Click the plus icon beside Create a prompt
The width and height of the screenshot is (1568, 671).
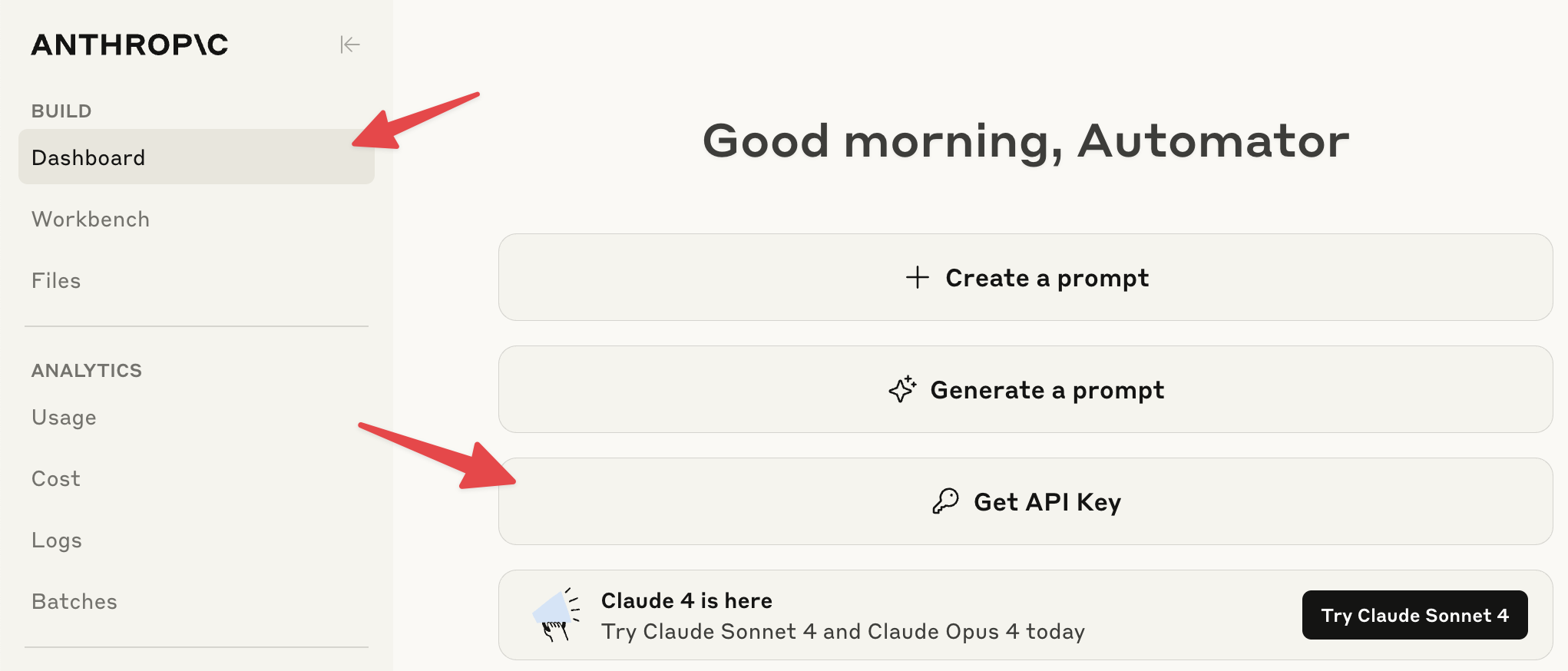click(917, 277)
